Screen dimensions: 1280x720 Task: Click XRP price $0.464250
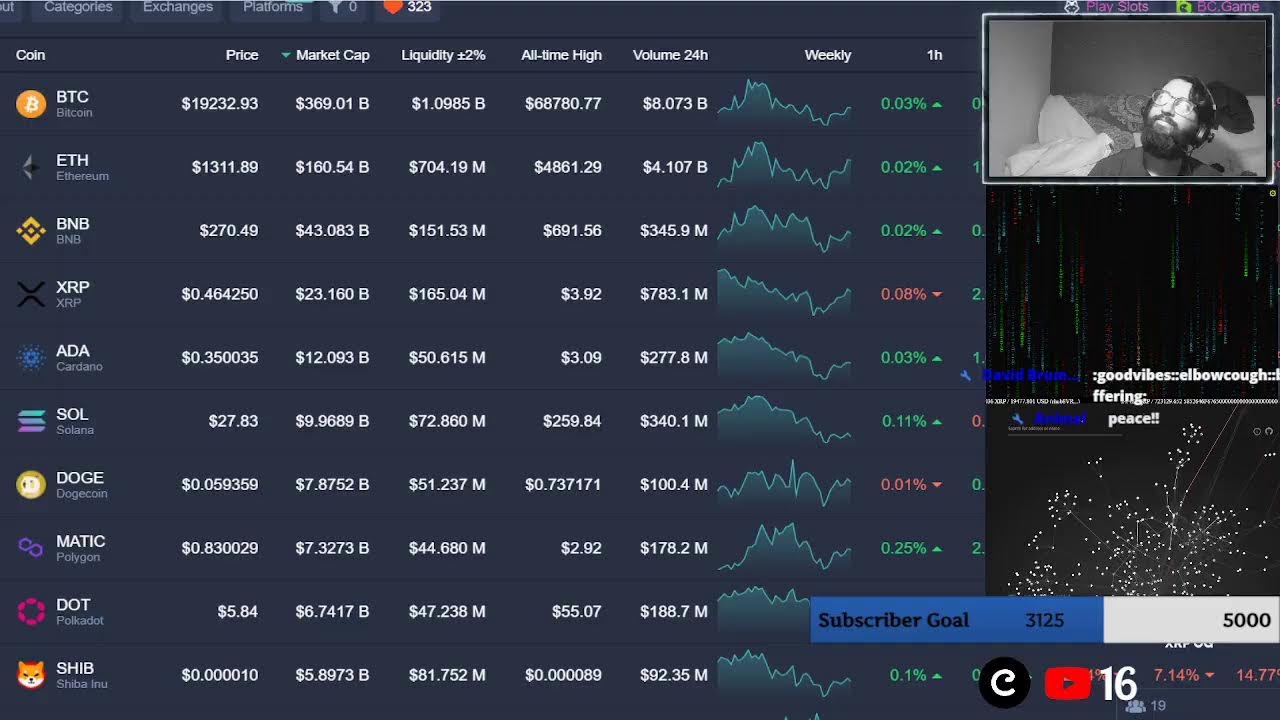[220, 294]
